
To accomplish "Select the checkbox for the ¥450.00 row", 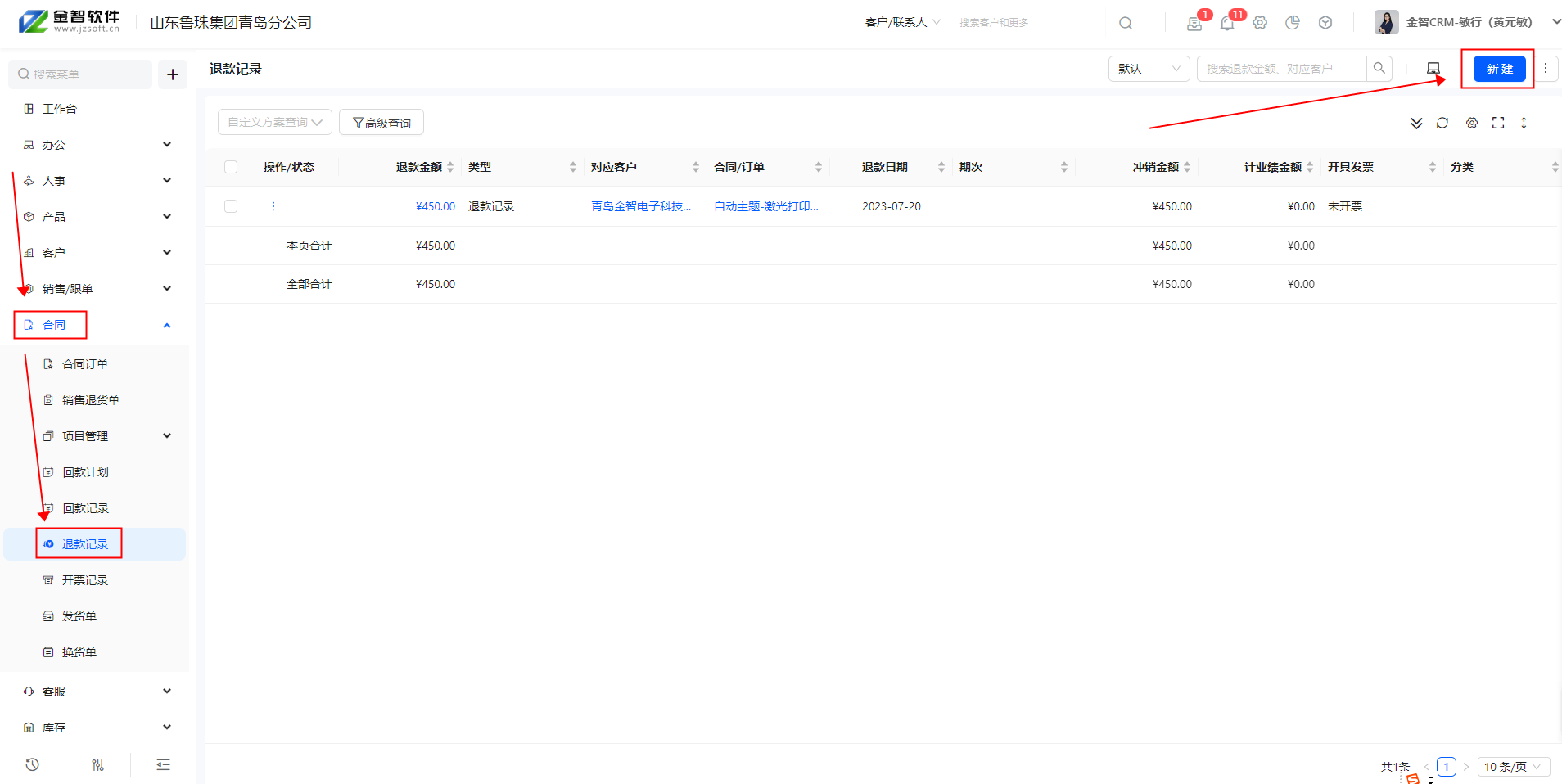I will tap(231, 206).
